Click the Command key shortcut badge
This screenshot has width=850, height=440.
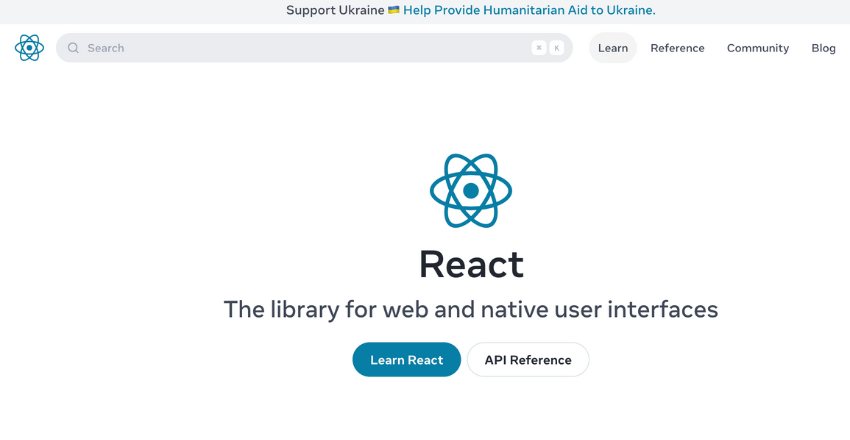tap(539, 48)
